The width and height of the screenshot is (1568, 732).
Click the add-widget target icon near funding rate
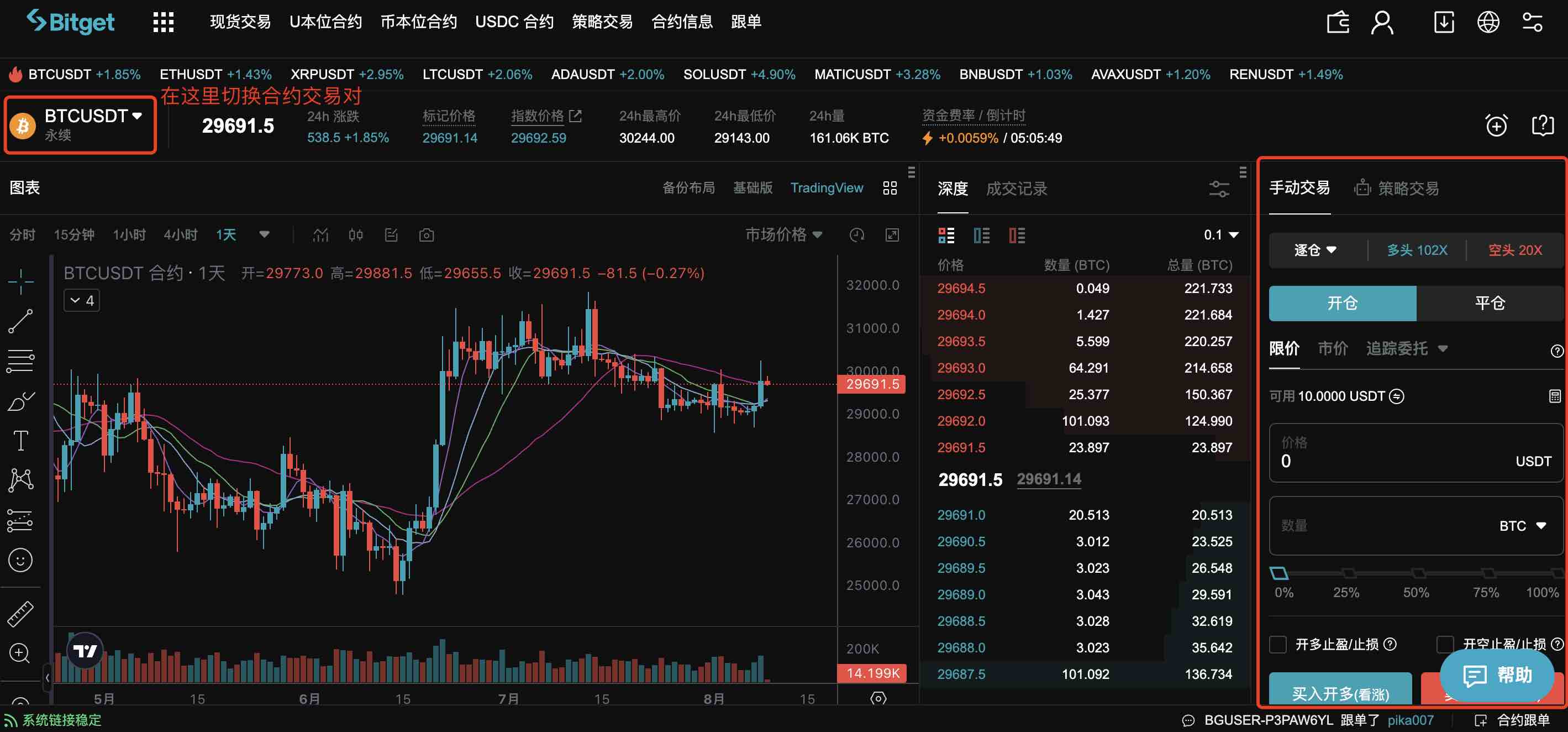[x=1496, y=126]
